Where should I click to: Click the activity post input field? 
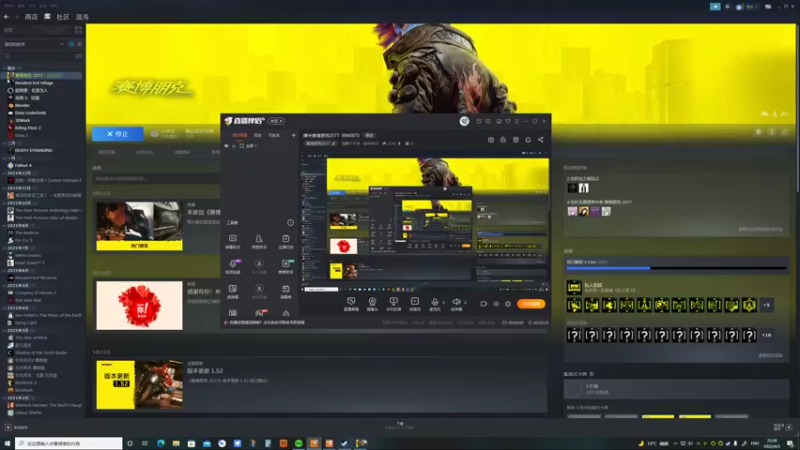[x=156, y=179]
